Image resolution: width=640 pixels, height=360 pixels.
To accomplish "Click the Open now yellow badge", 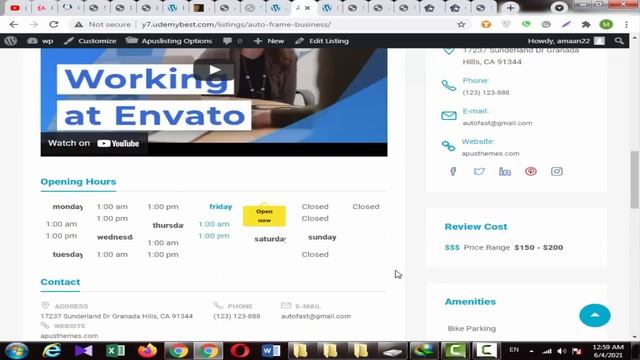I will [x=264, y=216].
